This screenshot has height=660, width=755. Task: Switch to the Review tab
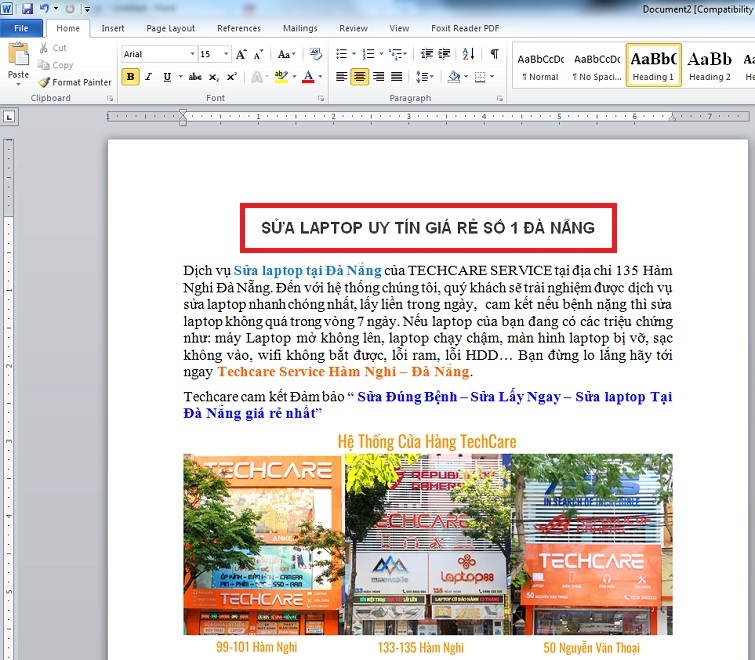click(x=353, y=28)
